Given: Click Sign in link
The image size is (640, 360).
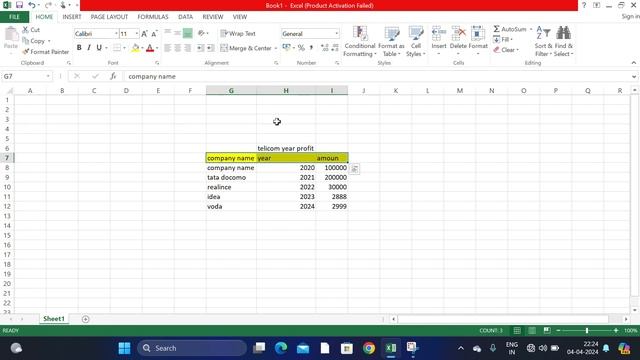Looking at the screenshot, I should click(630, 16).
